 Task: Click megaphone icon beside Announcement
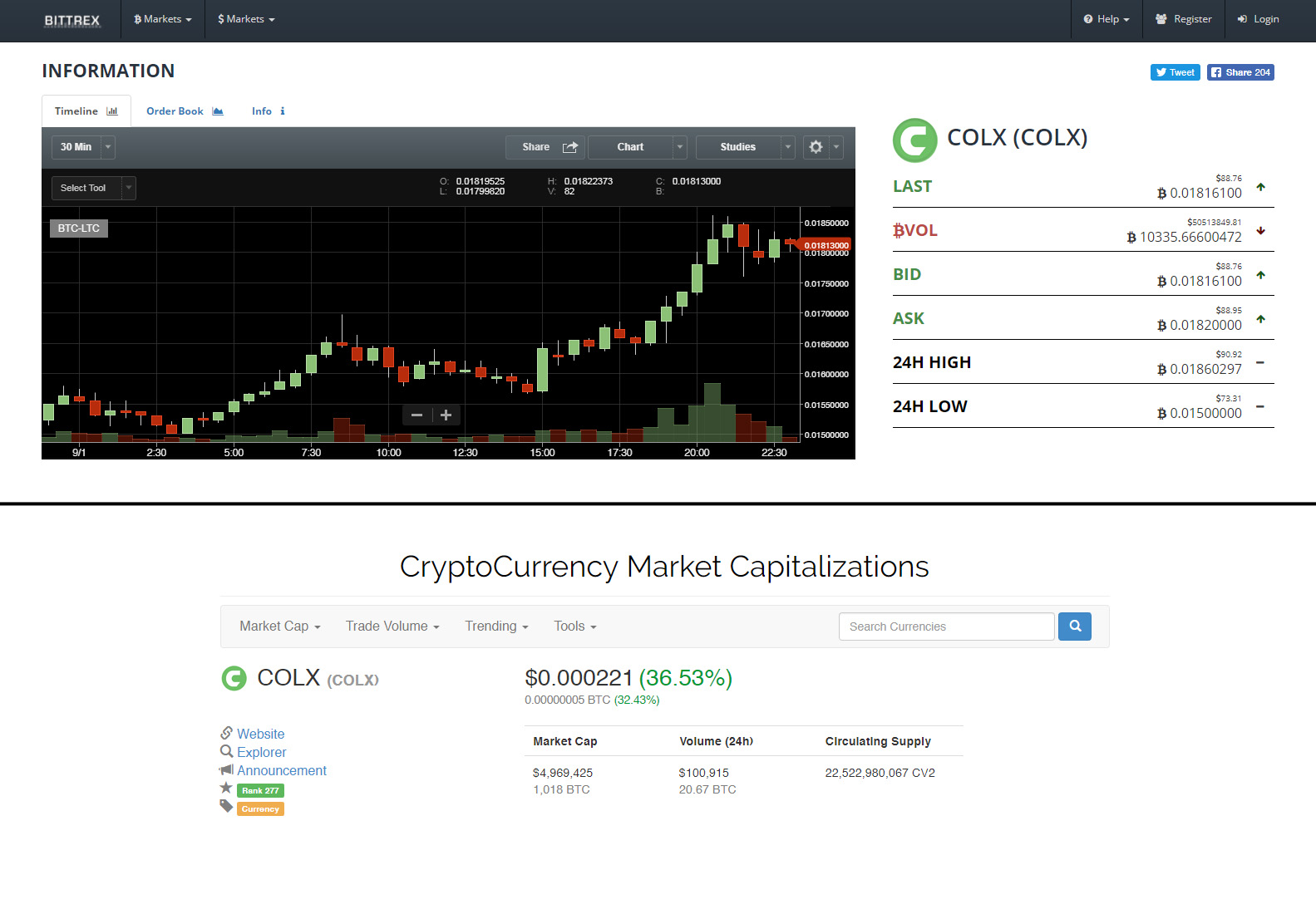click(226, 769)
